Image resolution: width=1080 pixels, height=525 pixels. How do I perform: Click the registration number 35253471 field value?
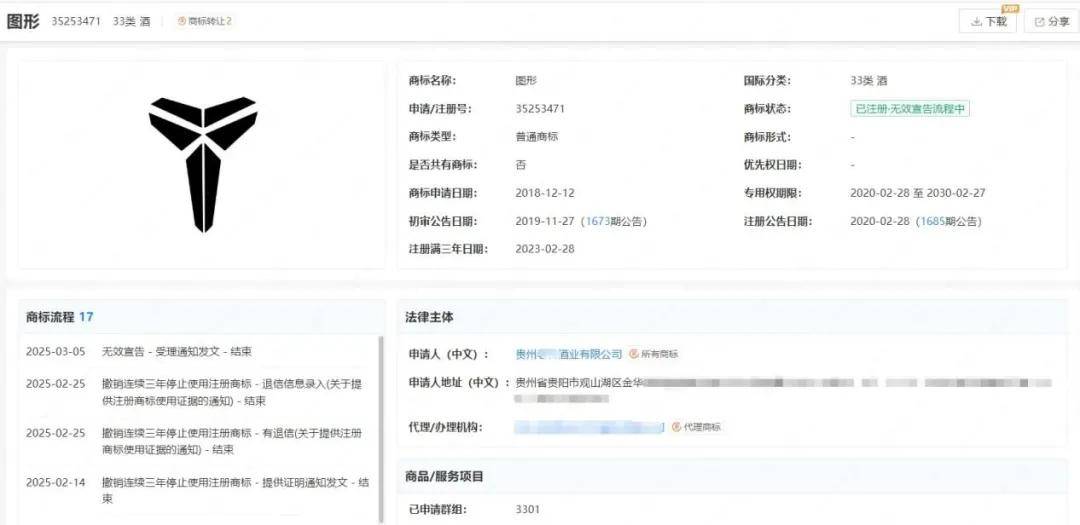point(540,109)
